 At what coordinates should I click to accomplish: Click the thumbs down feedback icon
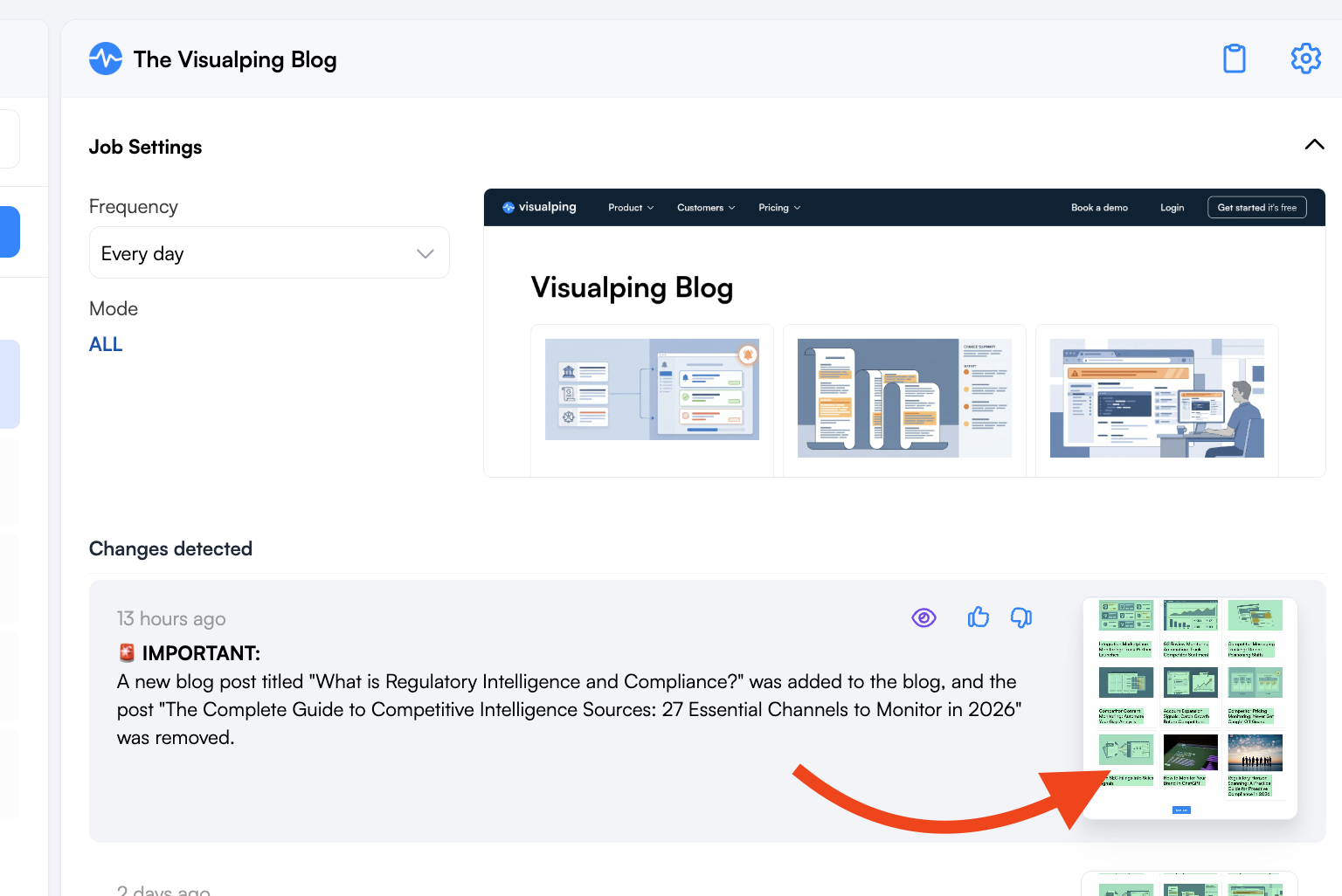coord(1021,617)
